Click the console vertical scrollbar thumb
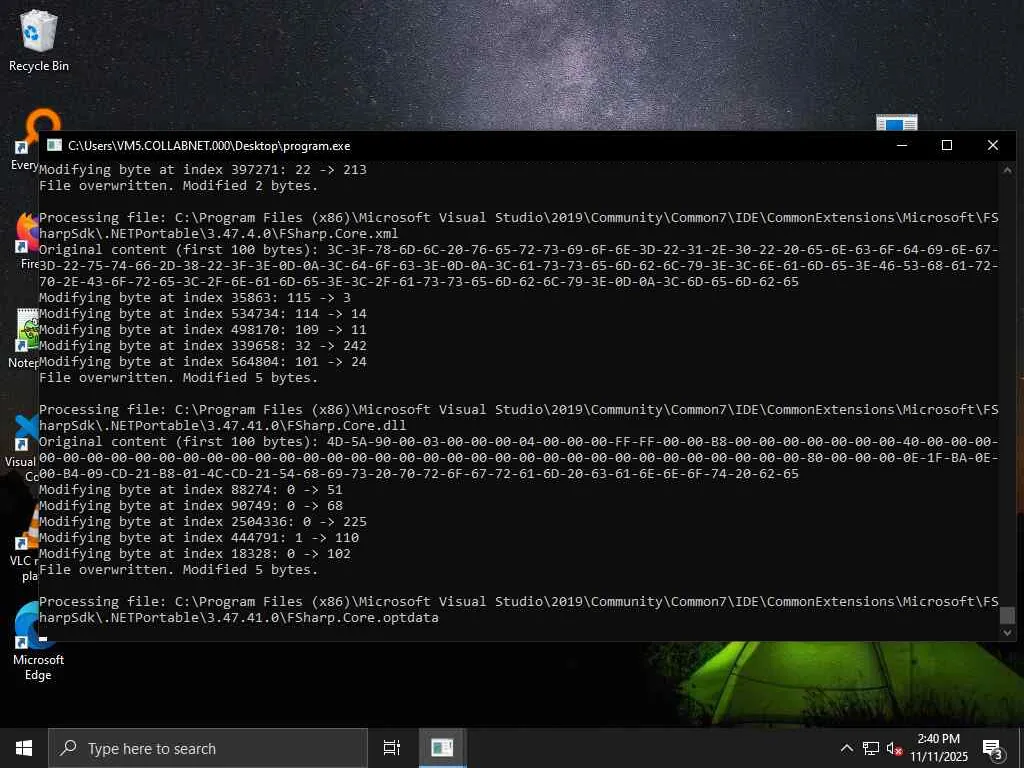Image resolution: width=1024 pixels, height=768 pixels. point(1007,615)
